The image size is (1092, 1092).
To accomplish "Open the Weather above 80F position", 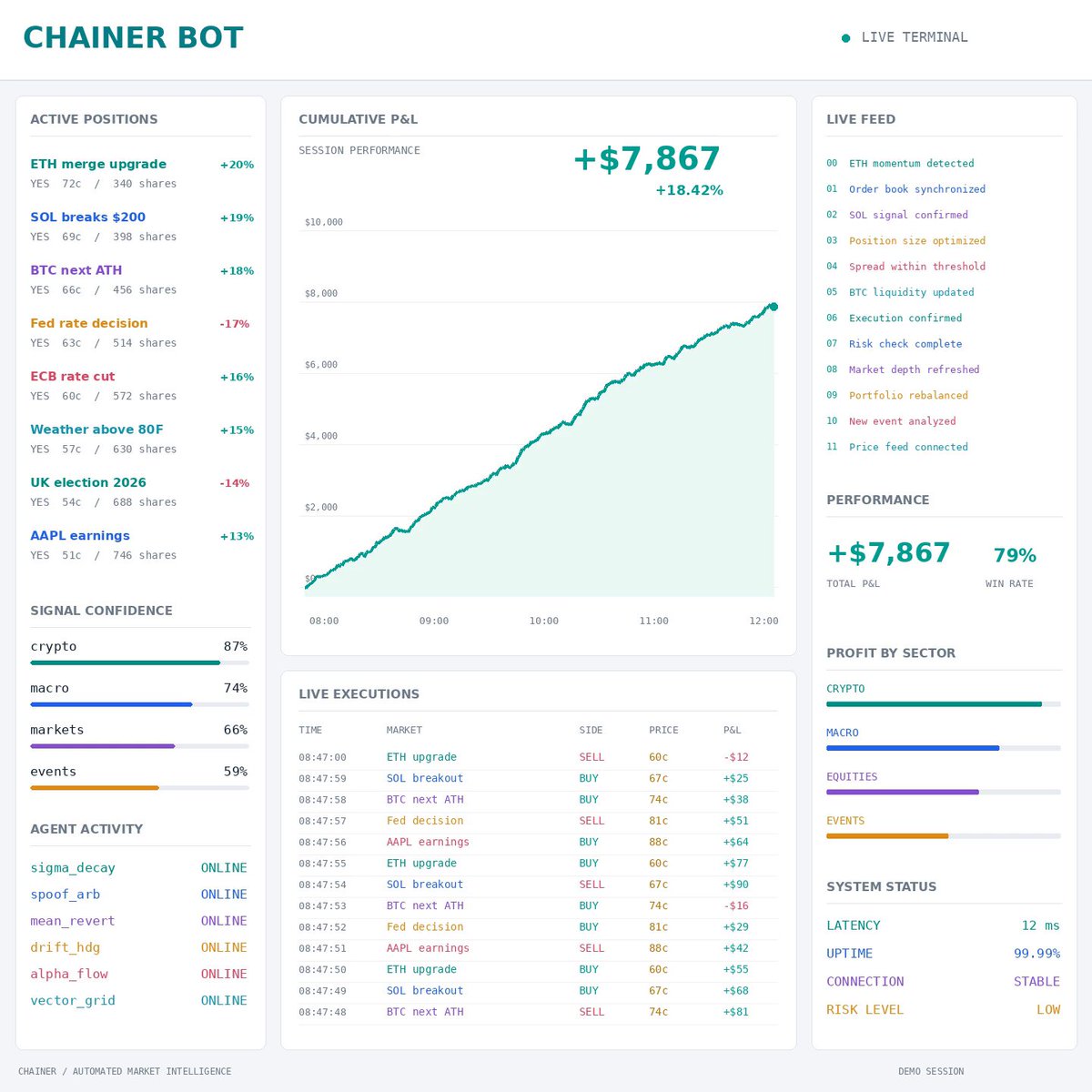I will pyautogui.click(x=142, y=439).
